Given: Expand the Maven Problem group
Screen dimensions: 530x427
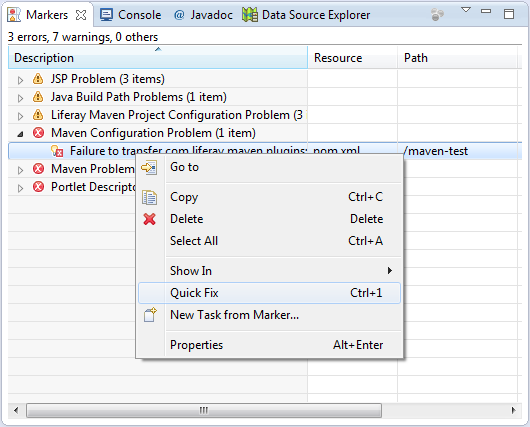Looking at the screenshot, I should [x=20, y=170].
